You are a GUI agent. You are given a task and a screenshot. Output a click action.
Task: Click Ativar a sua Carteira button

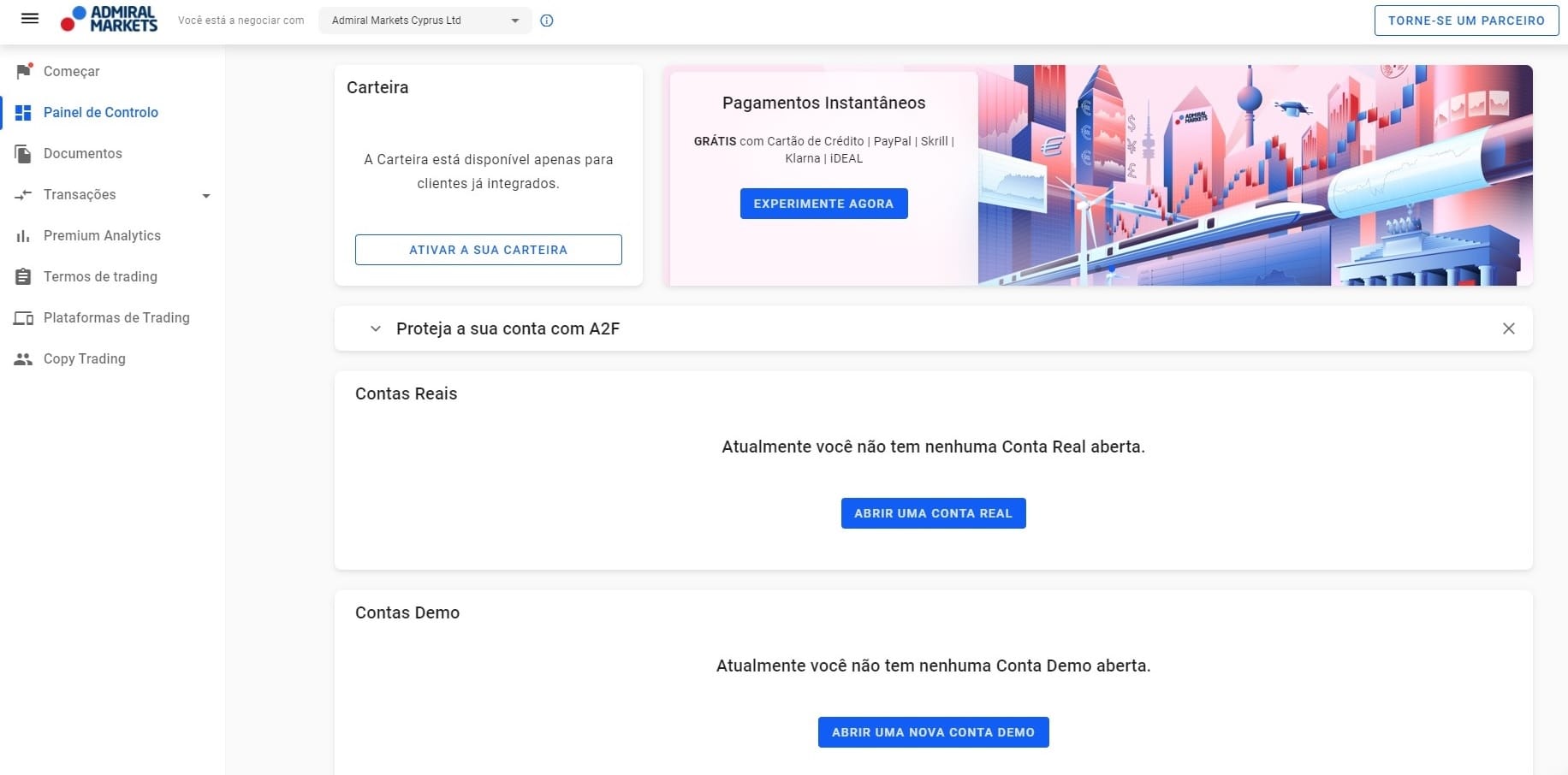[488, 250]
